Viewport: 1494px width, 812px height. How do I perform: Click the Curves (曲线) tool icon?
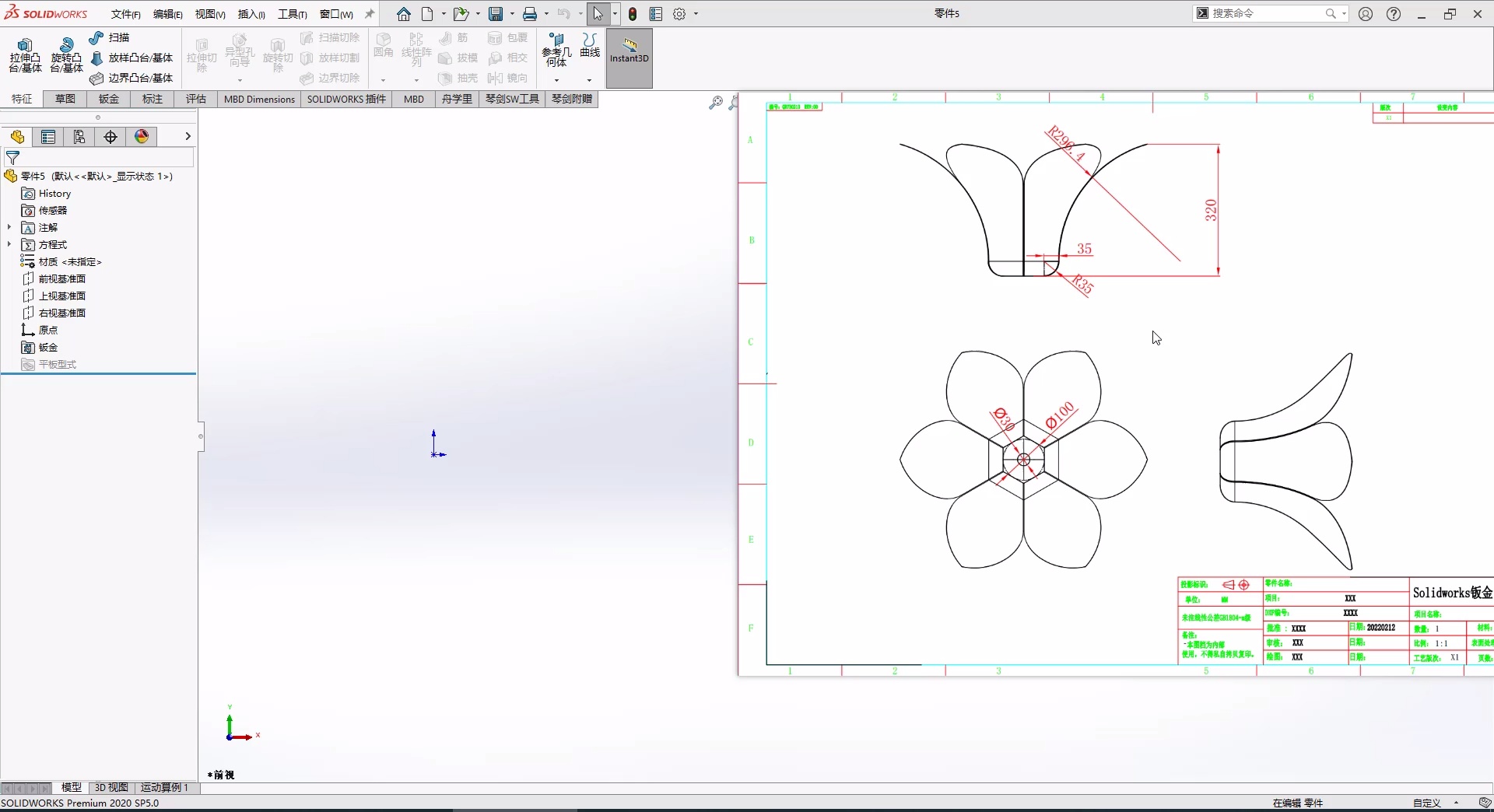click(x=590, y=45)
